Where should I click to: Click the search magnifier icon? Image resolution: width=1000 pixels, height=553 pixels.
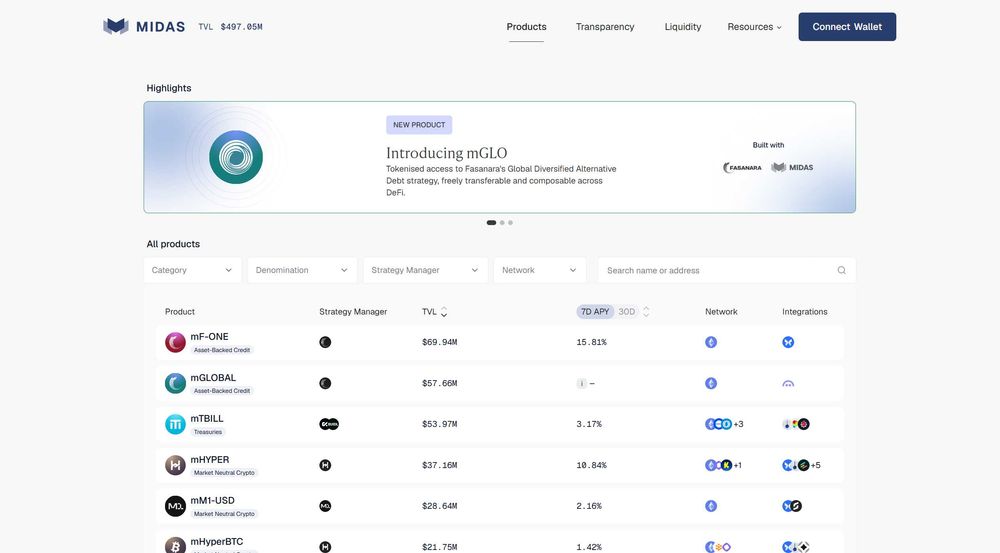(x=842, y=270)
